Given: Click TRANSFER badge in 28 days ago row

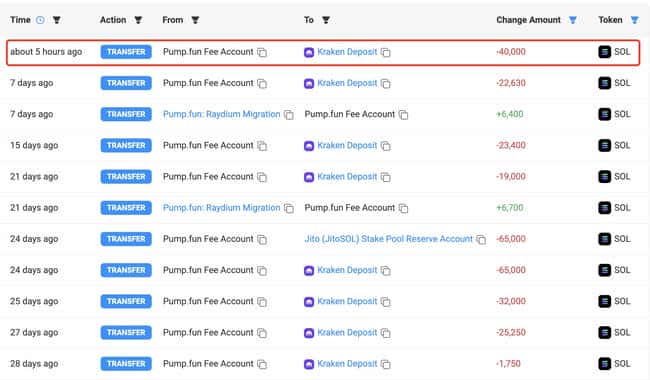Looking at the screenshot, I should [x=126, y=363].
